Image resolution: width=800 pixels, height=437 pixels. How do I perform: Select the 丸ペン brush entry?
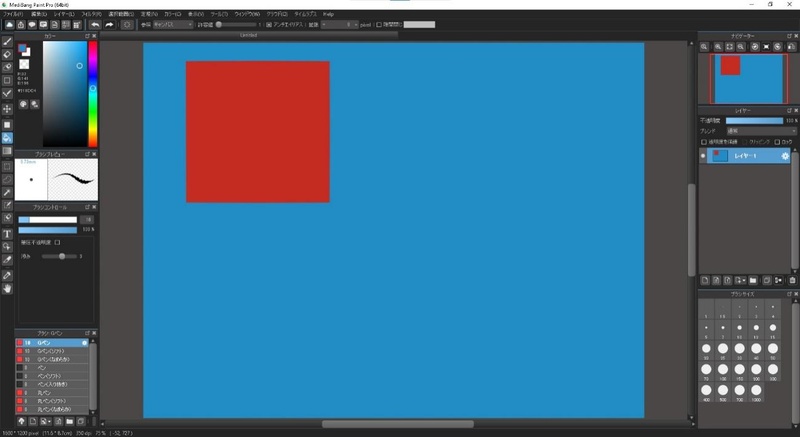click(x=52, y=393)
